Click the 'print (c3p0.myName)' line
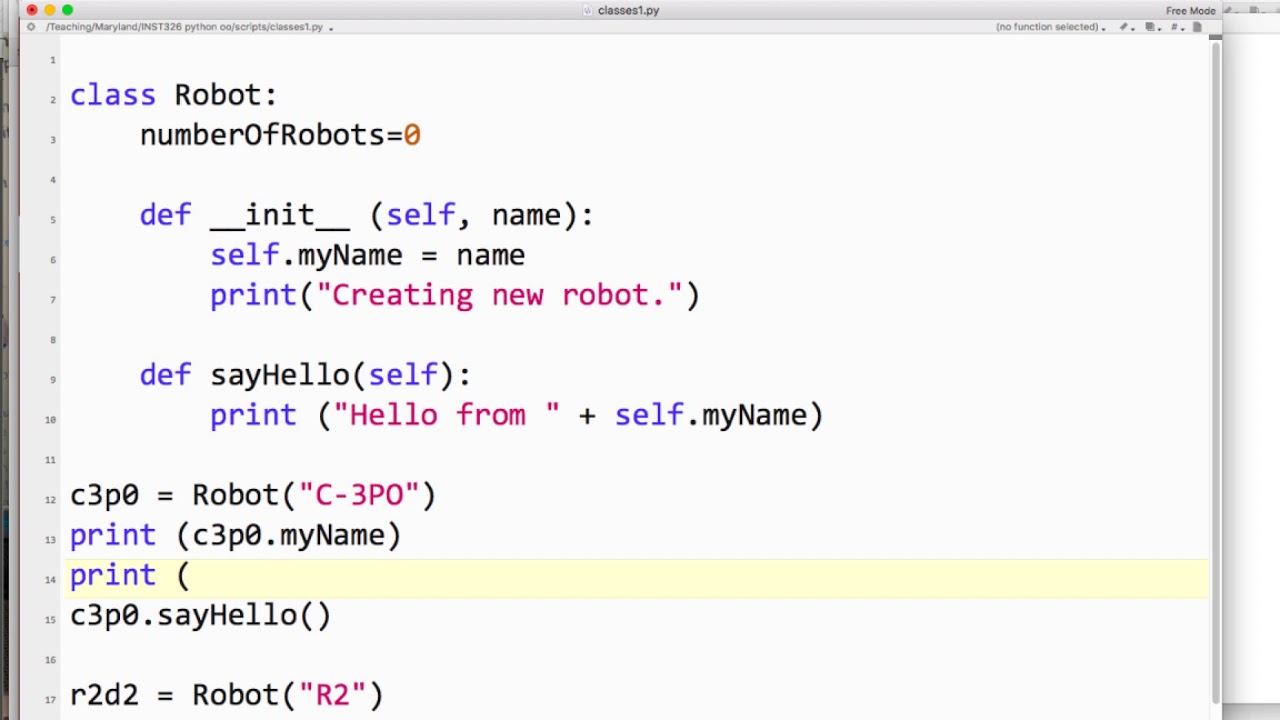Screen dimensions: 1280x720 pos(235,535)
